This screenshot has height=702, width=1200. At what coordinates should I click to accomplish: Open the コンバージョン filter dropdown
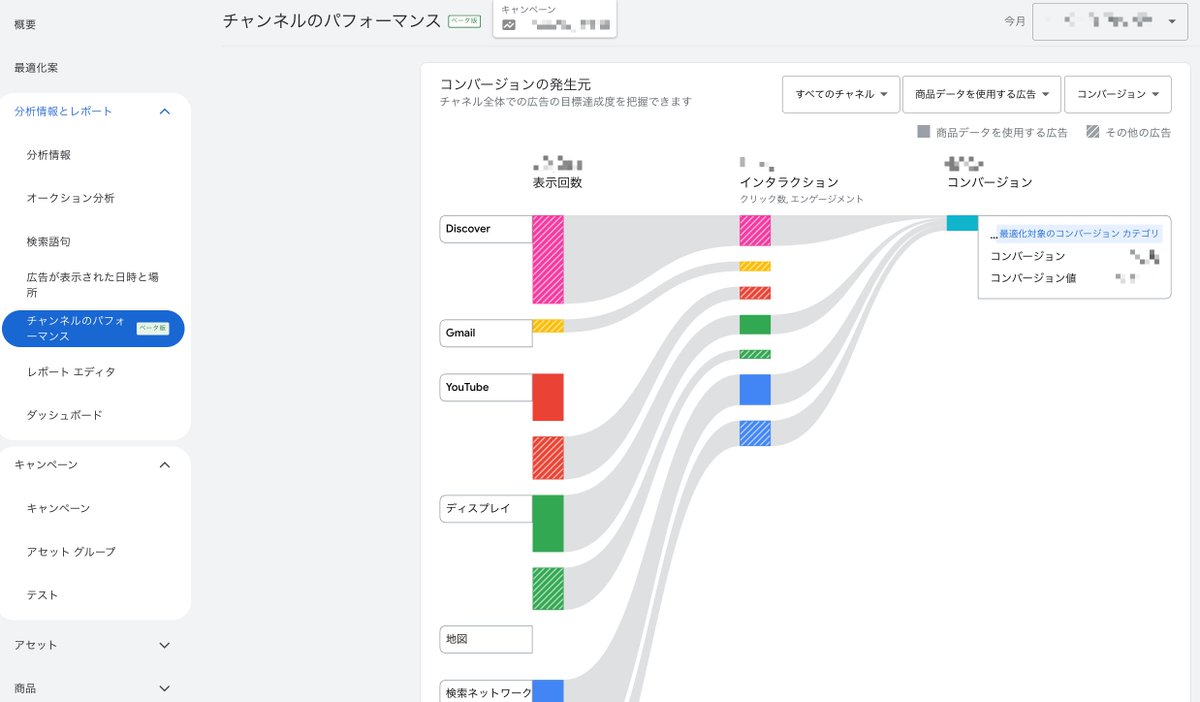click(1118, 94)
